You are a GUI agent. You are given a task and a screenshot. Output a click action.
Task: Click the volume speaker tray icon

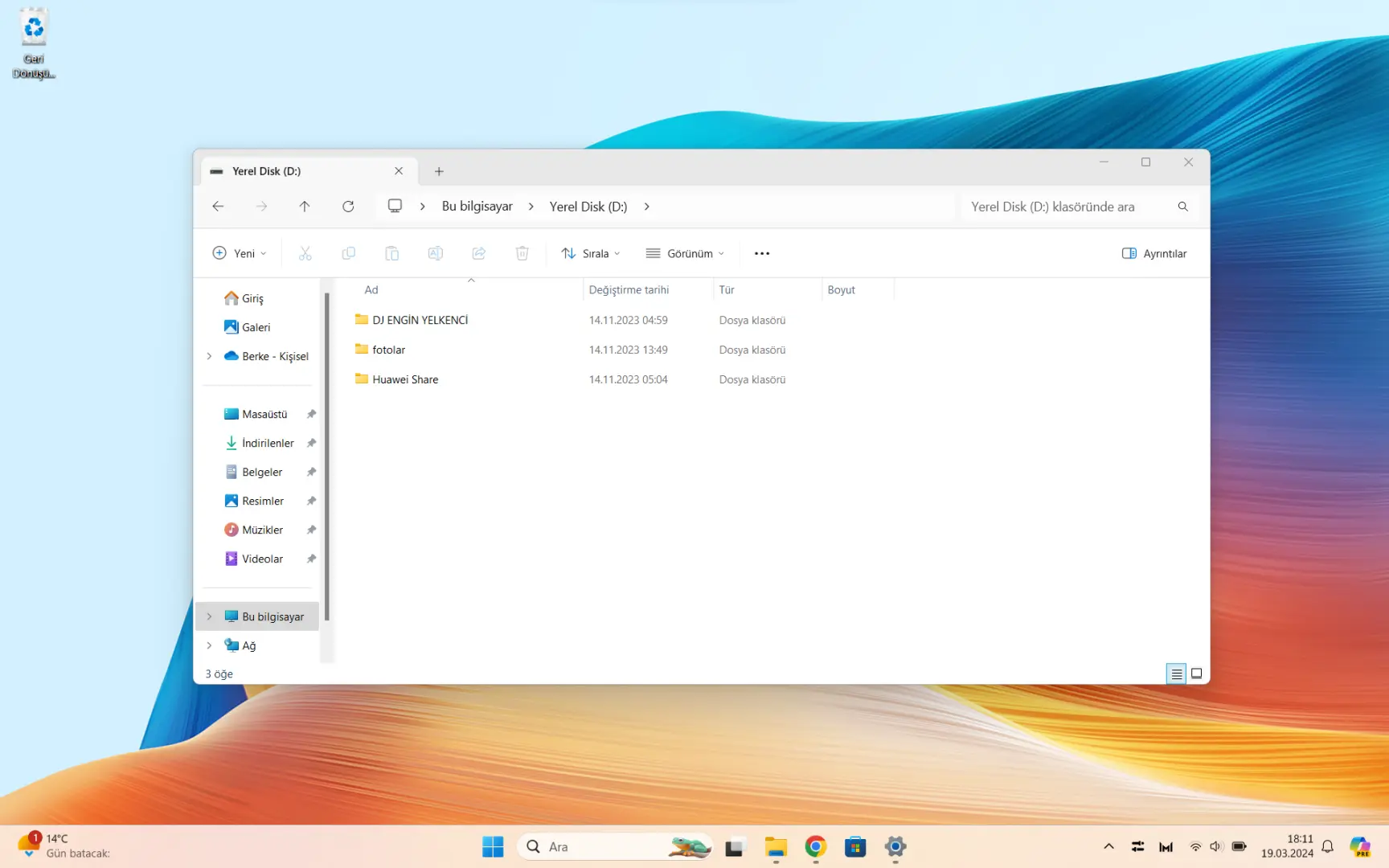1216,846
